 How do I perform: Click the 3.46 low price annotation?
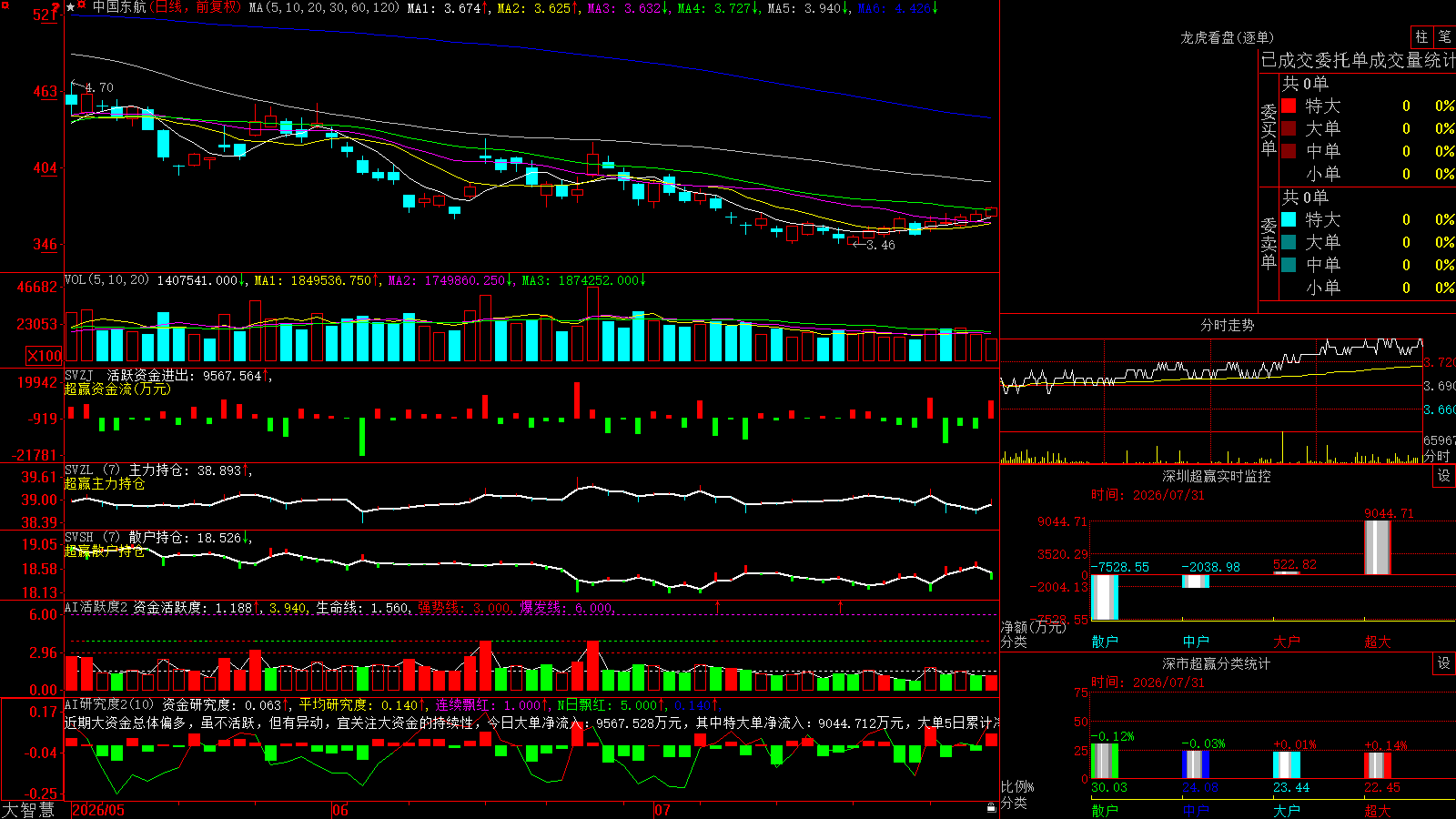pos(880,245)
